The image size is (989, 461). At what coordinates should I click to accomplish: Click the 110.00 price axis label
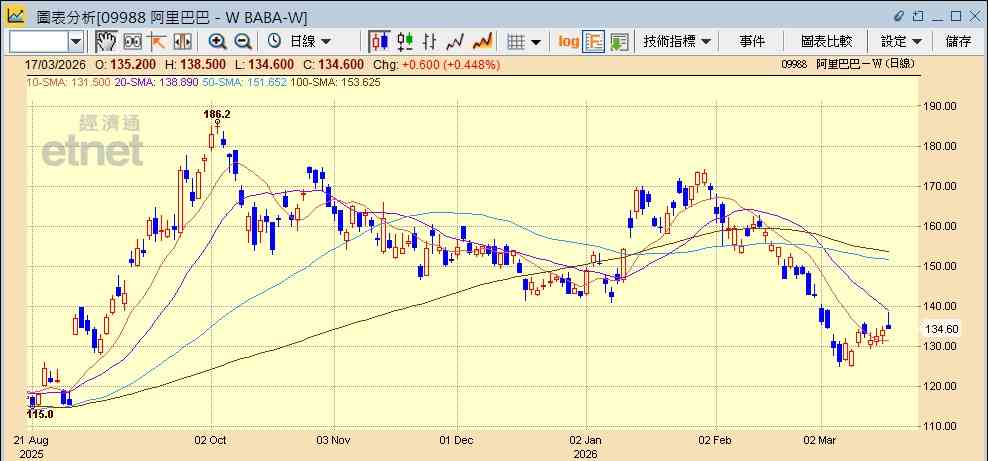941,426
